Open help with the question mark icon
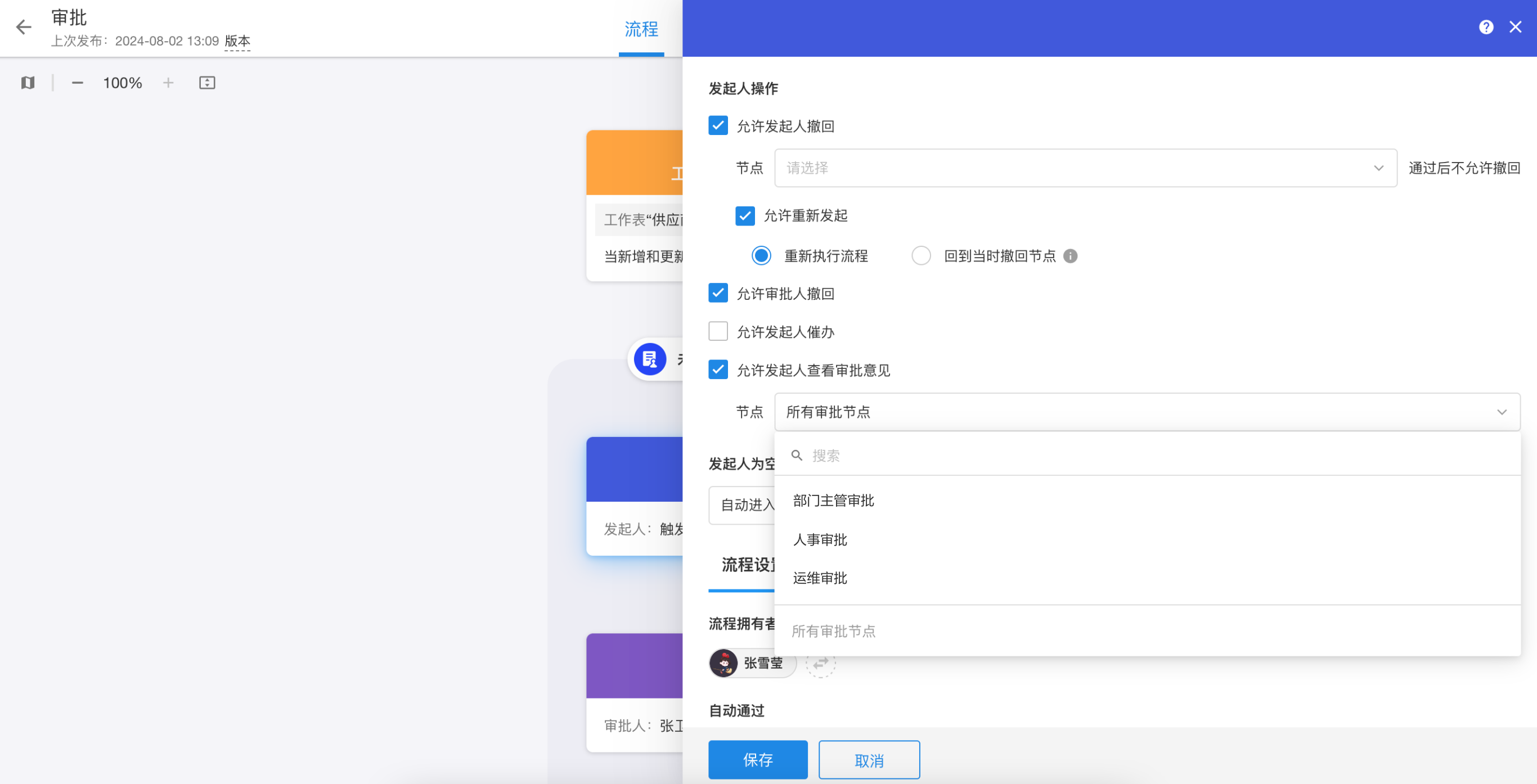Screen dimensions: 1537x784 click(1486, 27)
